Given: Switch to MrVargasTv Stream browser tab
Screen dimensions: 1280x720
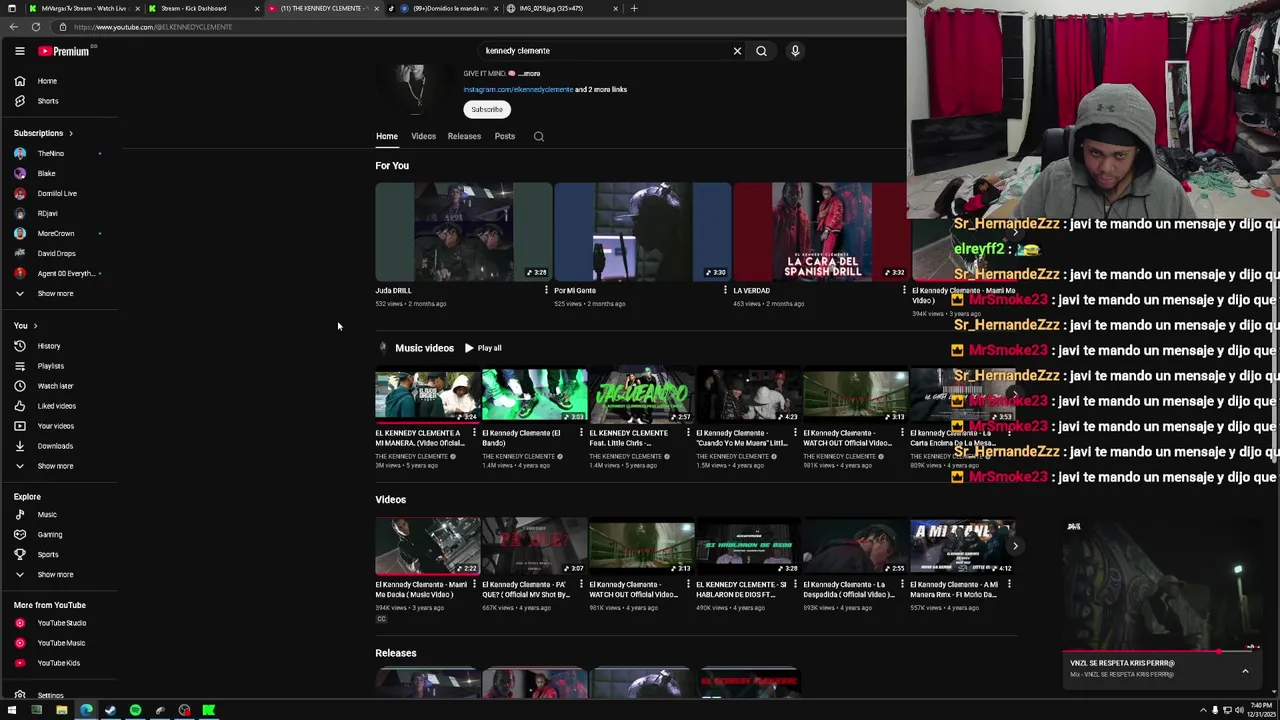Looking at the screenshot, I should [x=84, y=8].
